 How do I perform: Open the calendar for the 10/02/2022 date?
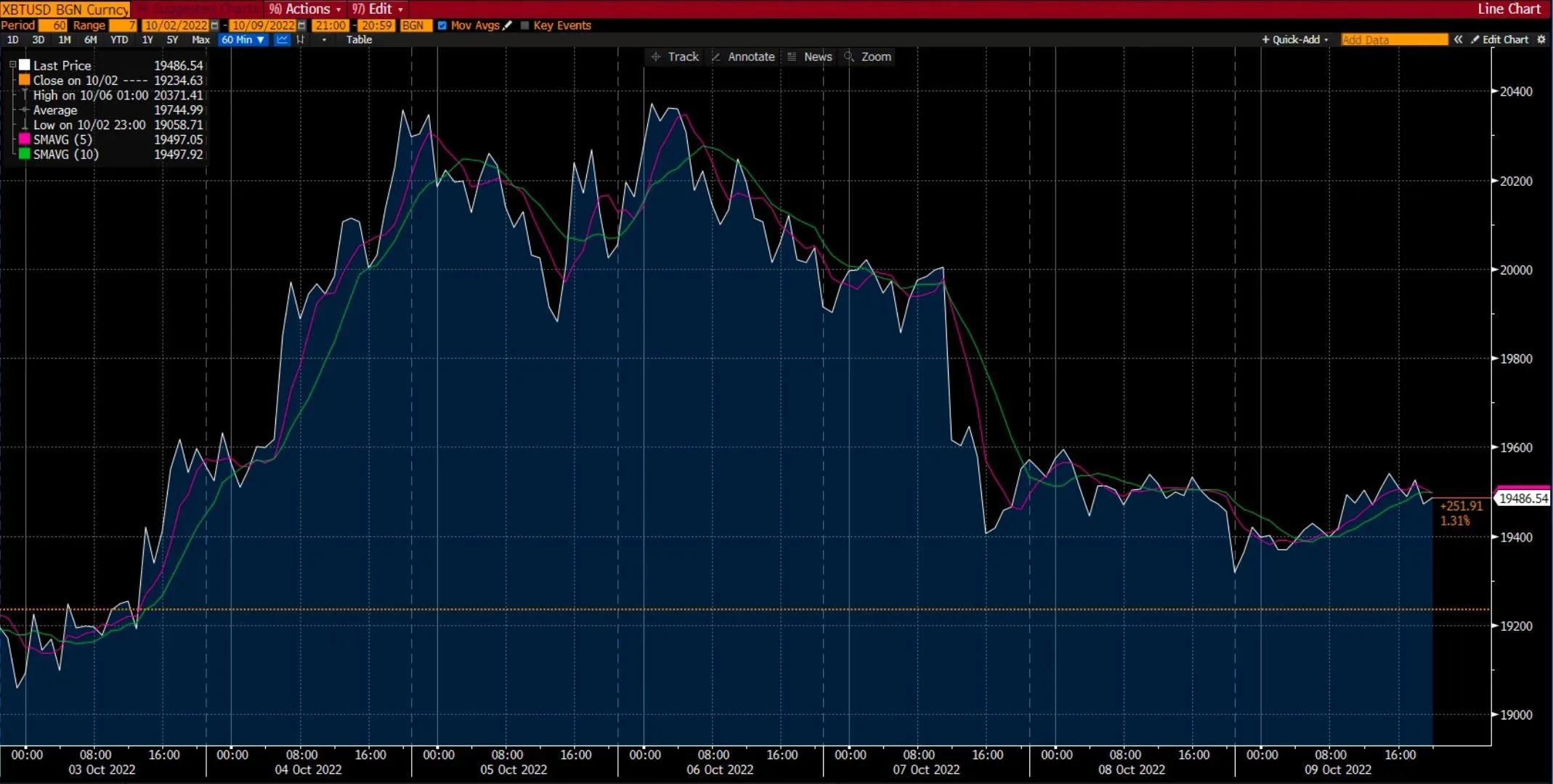tap(213, 25)
